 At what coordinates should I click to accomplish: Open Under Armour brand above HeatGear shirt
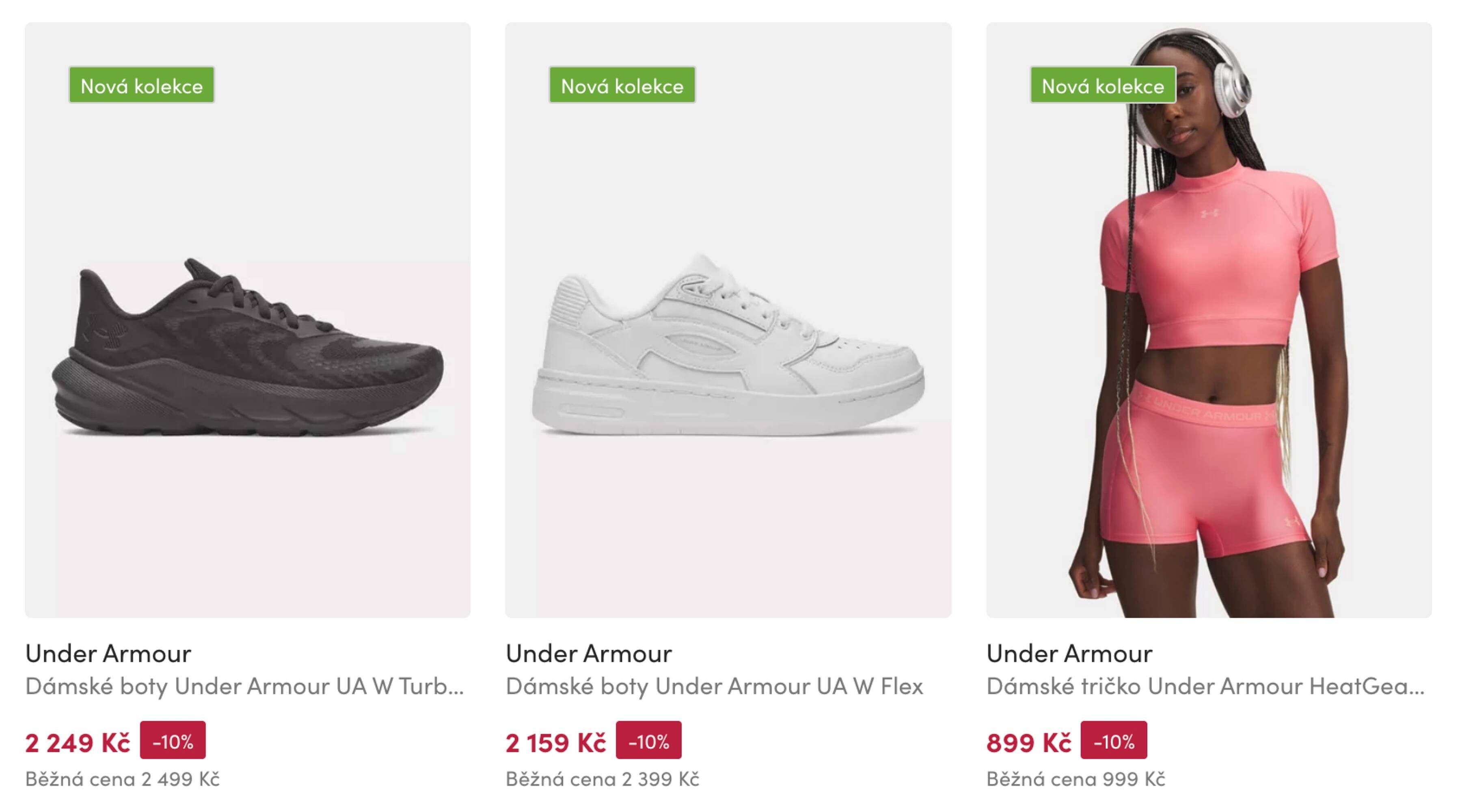point(1069,654)
